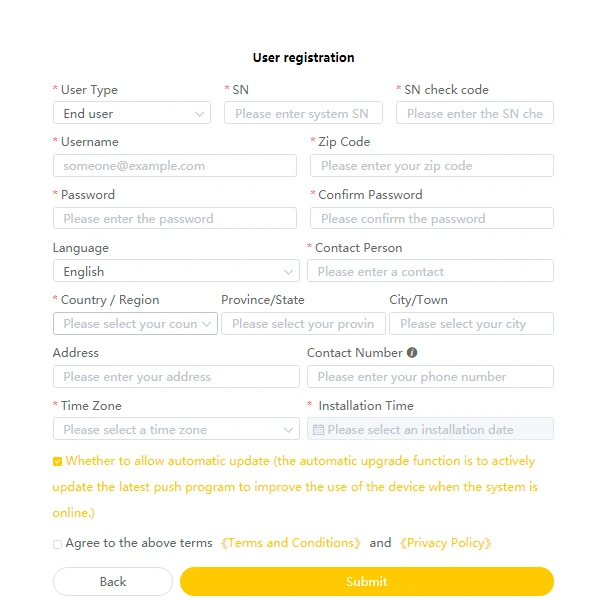Open the User Type dropdown

pos(132,113)
